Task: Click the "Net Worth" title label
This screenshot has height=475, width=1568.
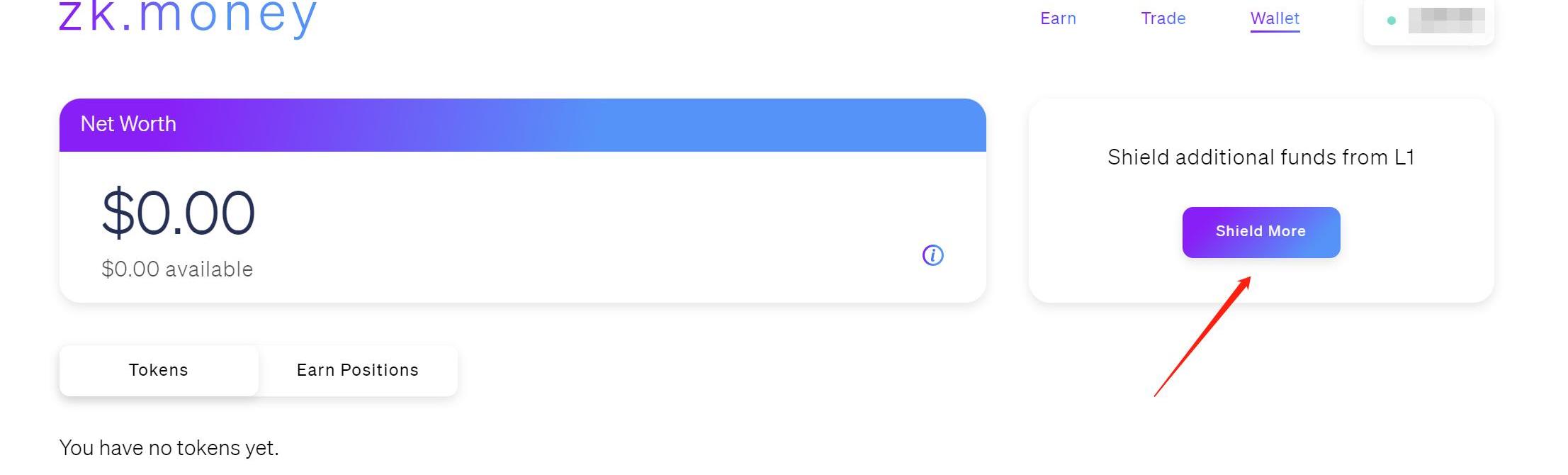Action: tap(128, 124)
